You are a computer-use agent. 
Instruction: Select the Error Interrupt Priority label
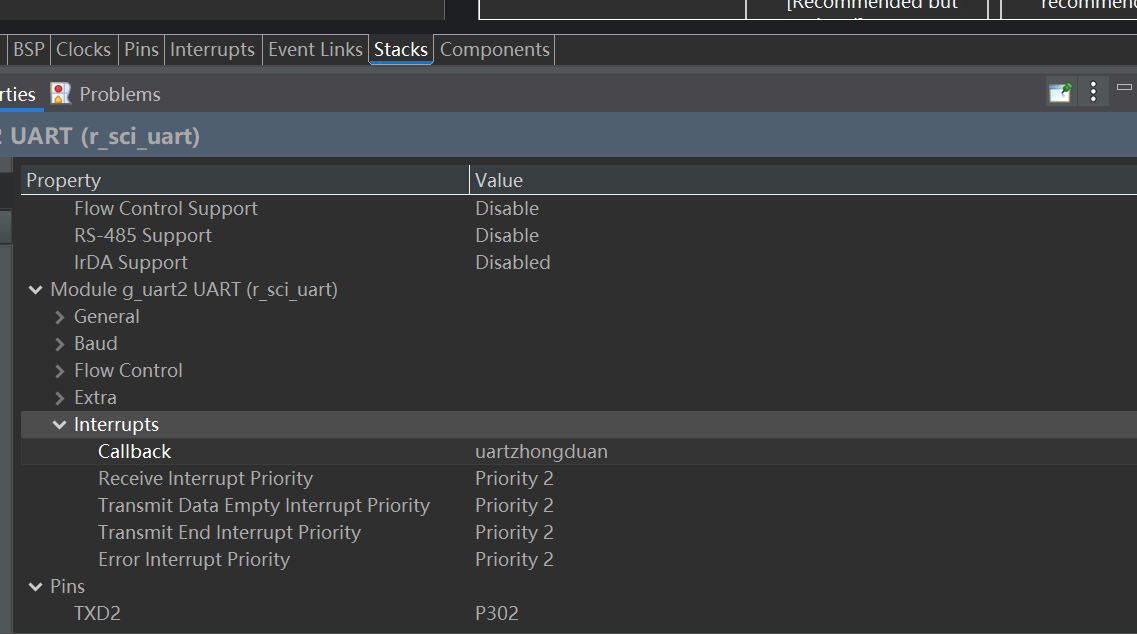coord(194,559)
